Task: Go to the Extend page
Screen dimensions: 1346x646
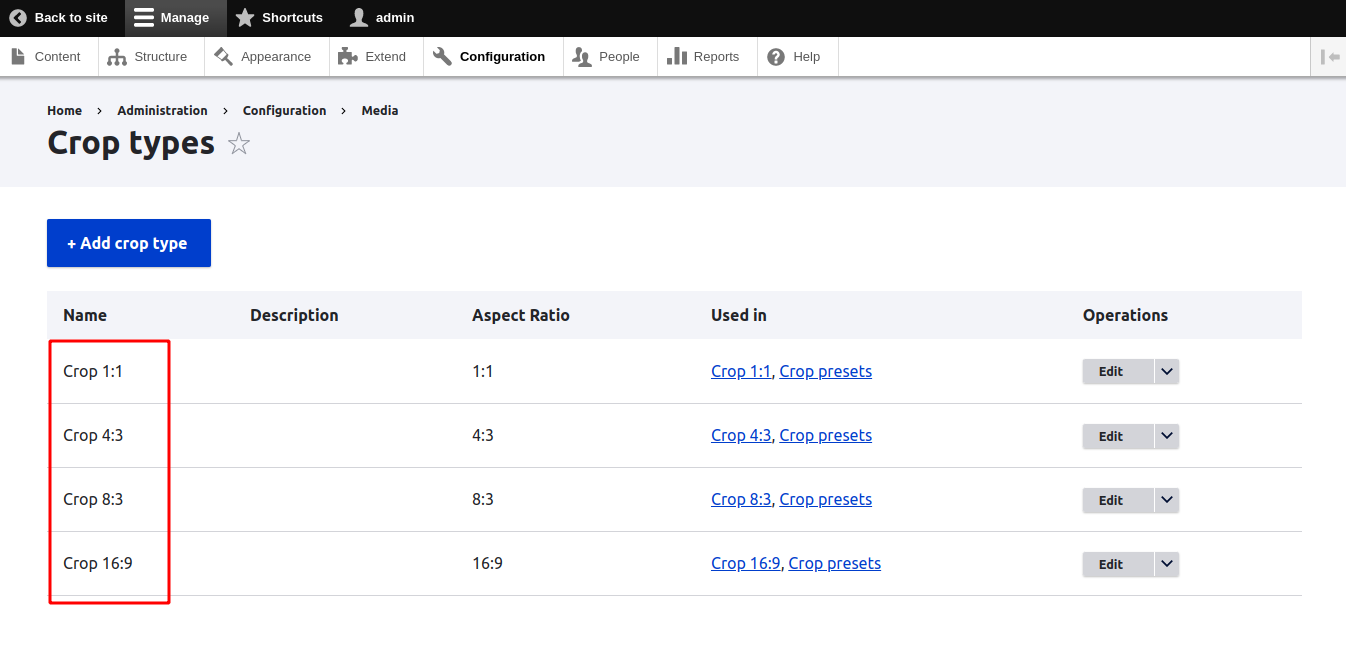Action: click(x=373, y=57)
